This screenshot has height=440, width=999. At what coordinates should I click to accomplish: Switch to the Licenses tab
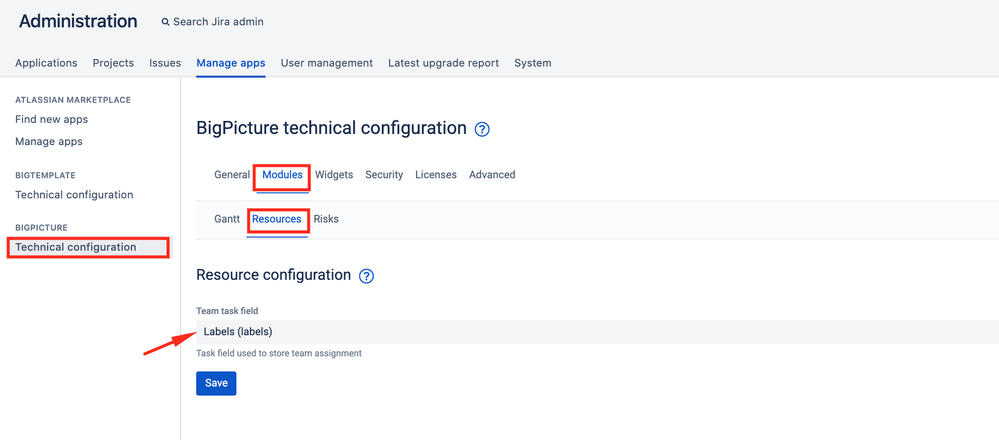436,174
